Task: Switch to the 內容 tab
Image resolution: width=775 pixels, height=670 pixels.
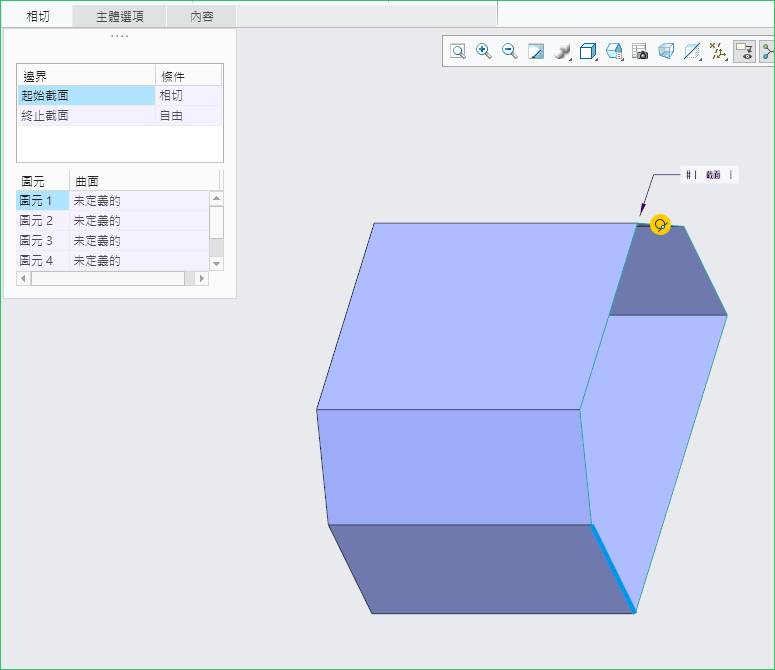Action: pos(202,16)
